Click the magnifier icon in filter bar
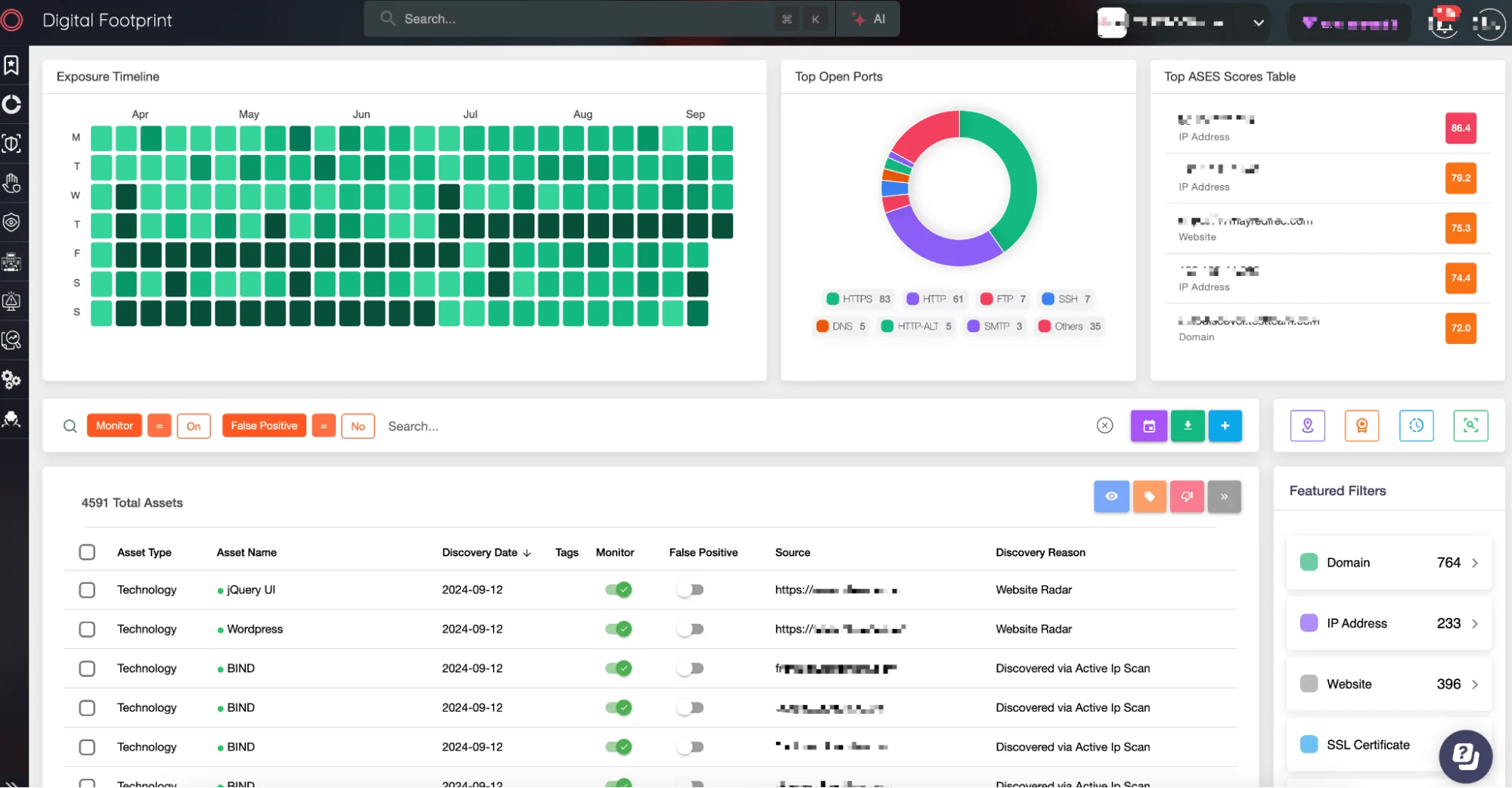 [70, 426]
